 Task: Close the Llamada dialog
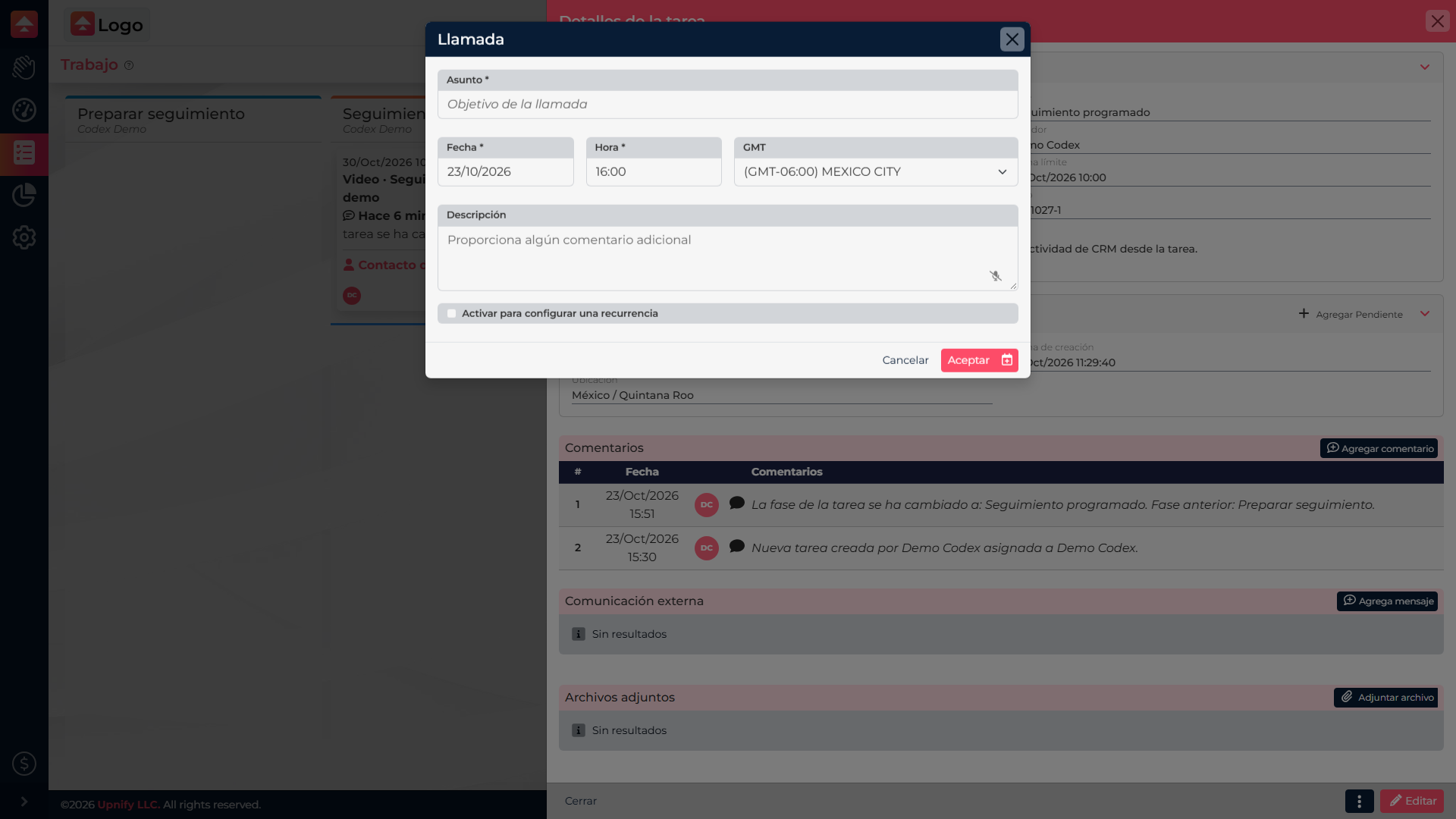pos(1012,39)
